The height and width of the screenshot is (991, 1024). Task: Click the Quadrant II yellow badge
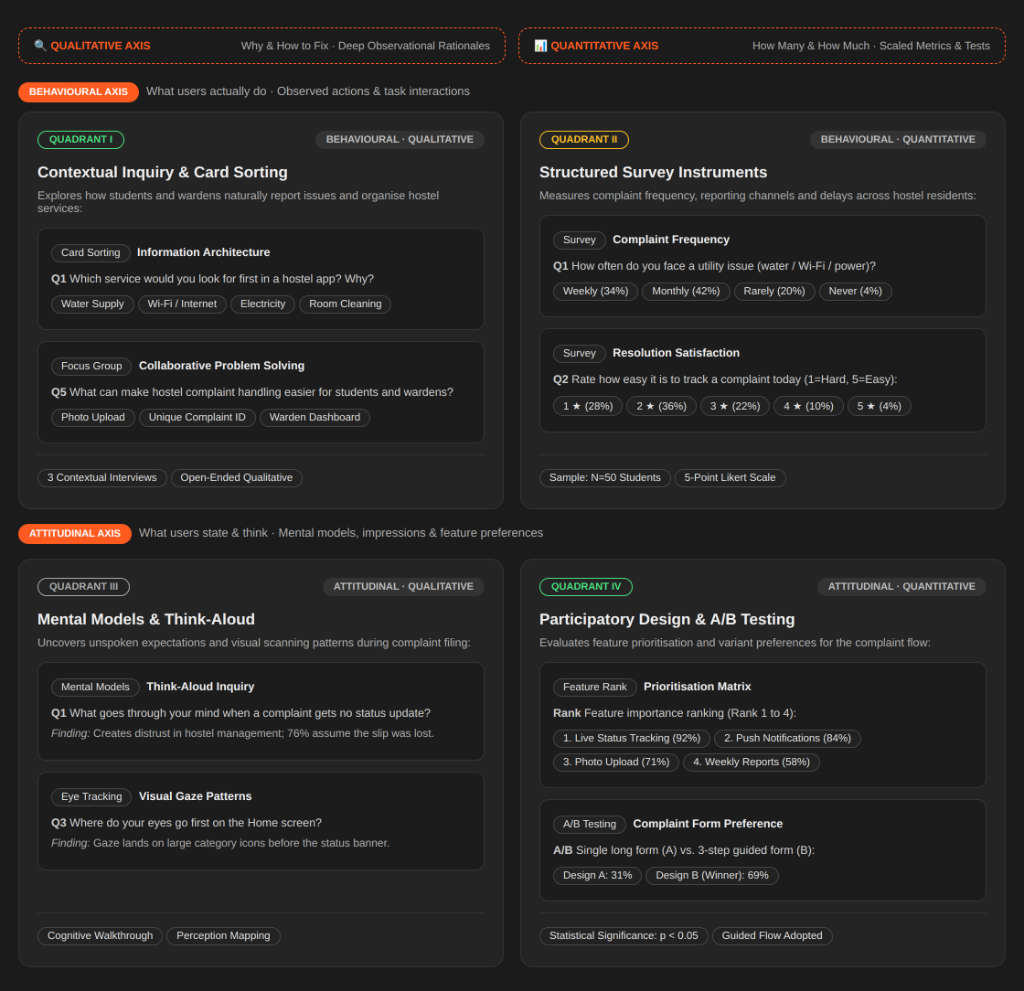[x=584, y=140]
